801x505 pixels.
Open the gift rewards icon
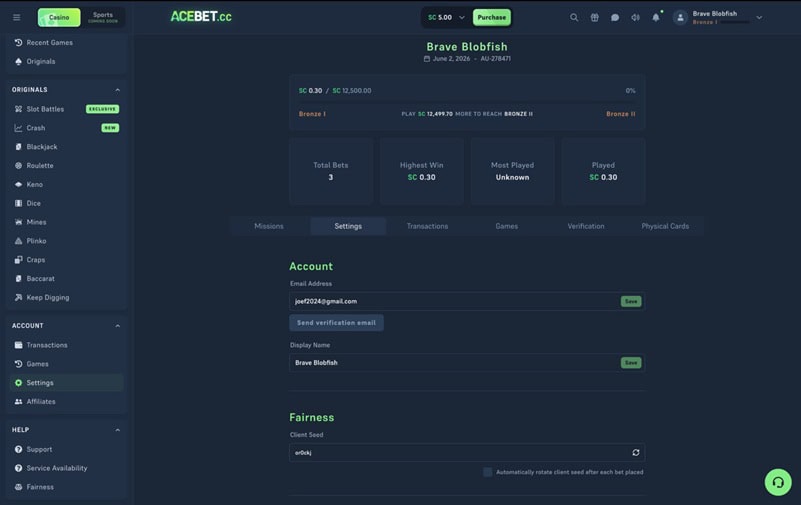(595, 17)
